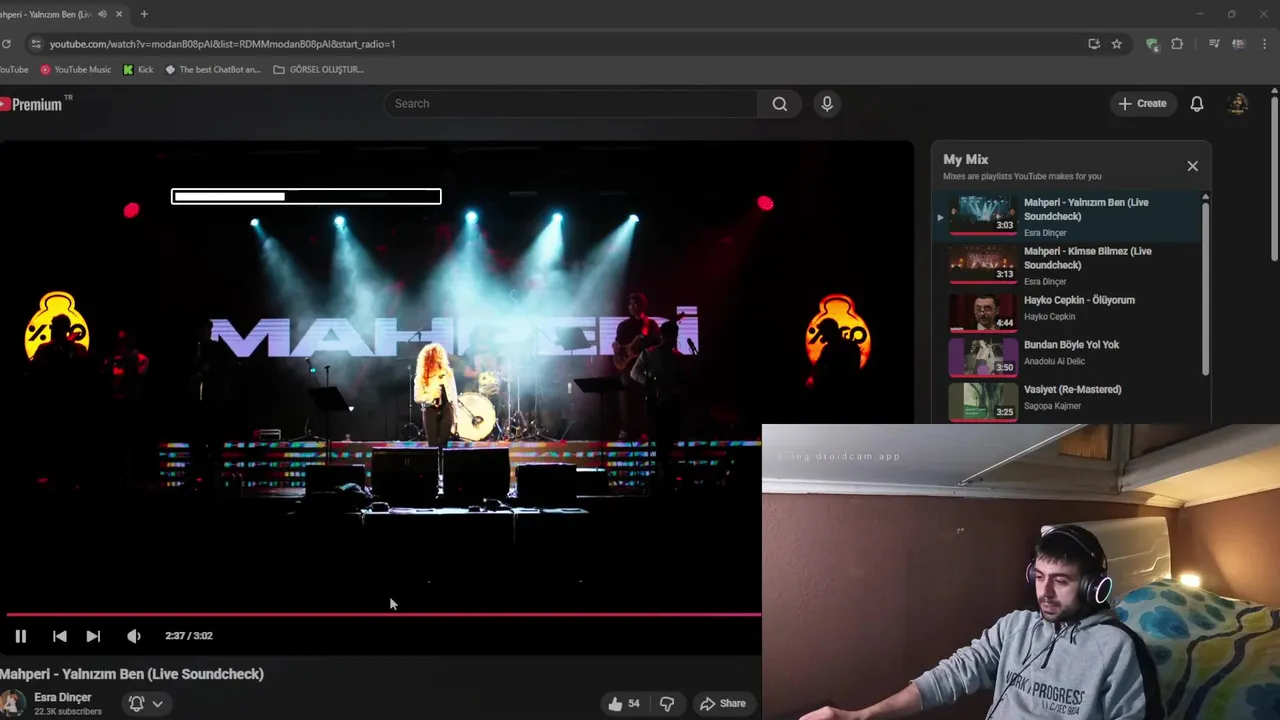Click the Sagopa Kajmer channel name

(x=1052, y=406)
